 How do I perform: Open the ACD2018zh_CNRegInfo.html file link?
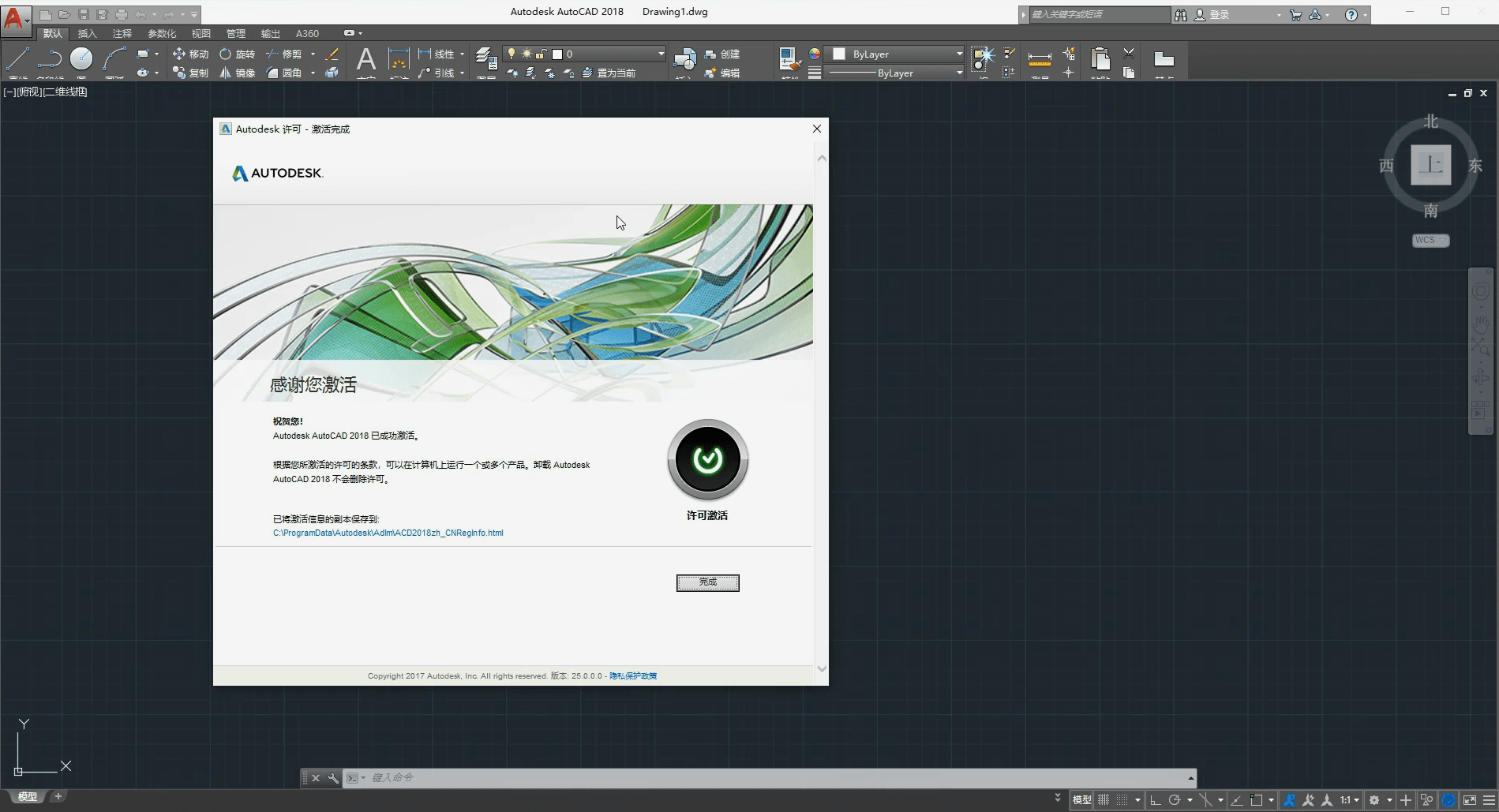(388, 533)
